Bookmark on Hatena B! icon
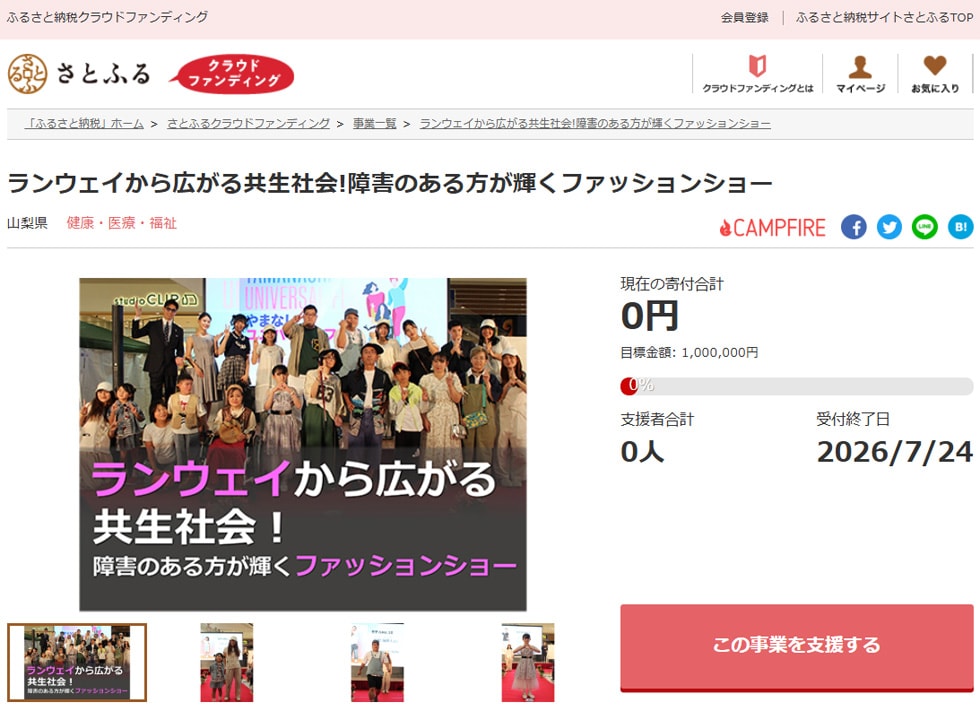Image resolution: width=980 pixels, height=707 pixels. click(x=961, y=227)
